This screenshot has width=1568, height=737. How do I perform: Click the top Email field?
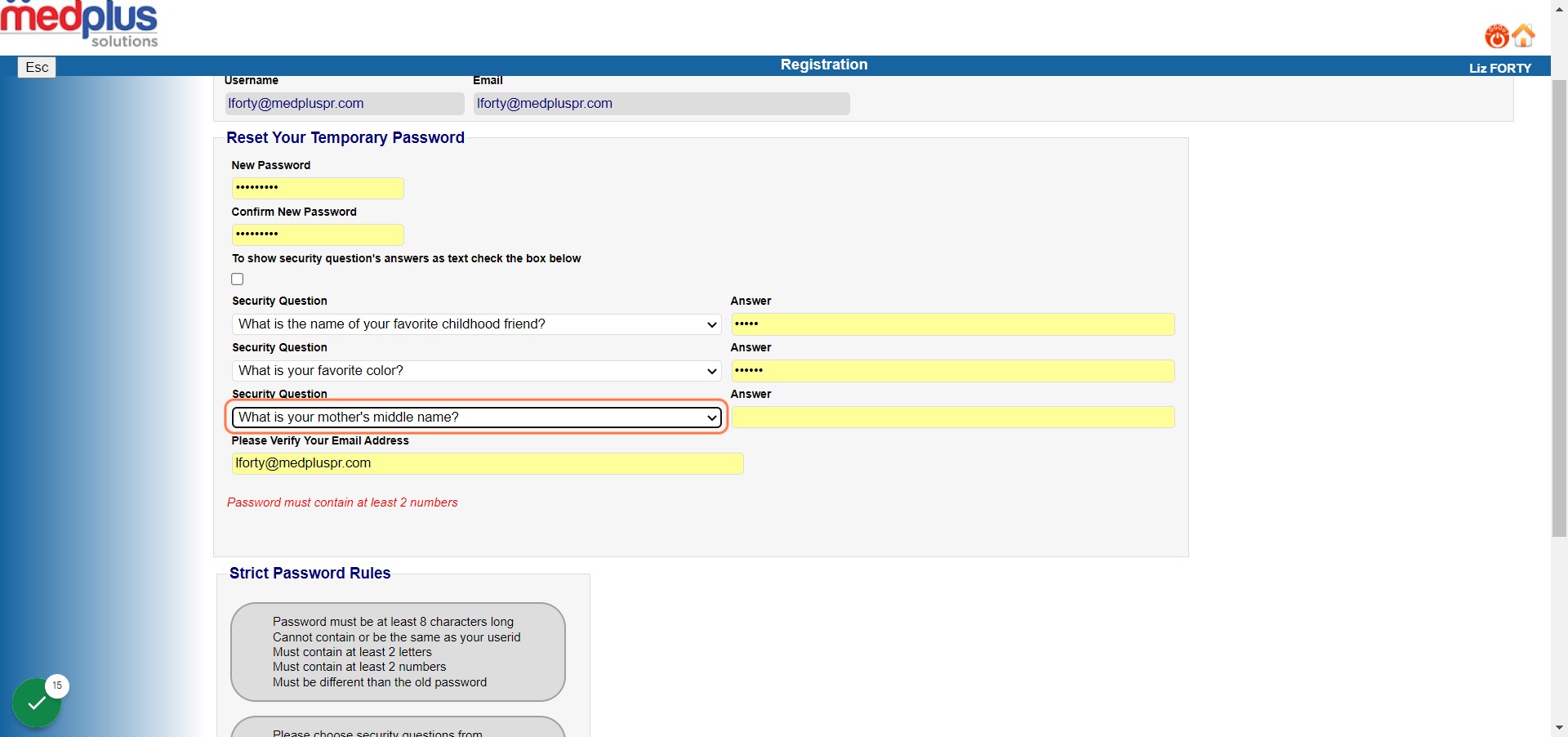point(661,104)
